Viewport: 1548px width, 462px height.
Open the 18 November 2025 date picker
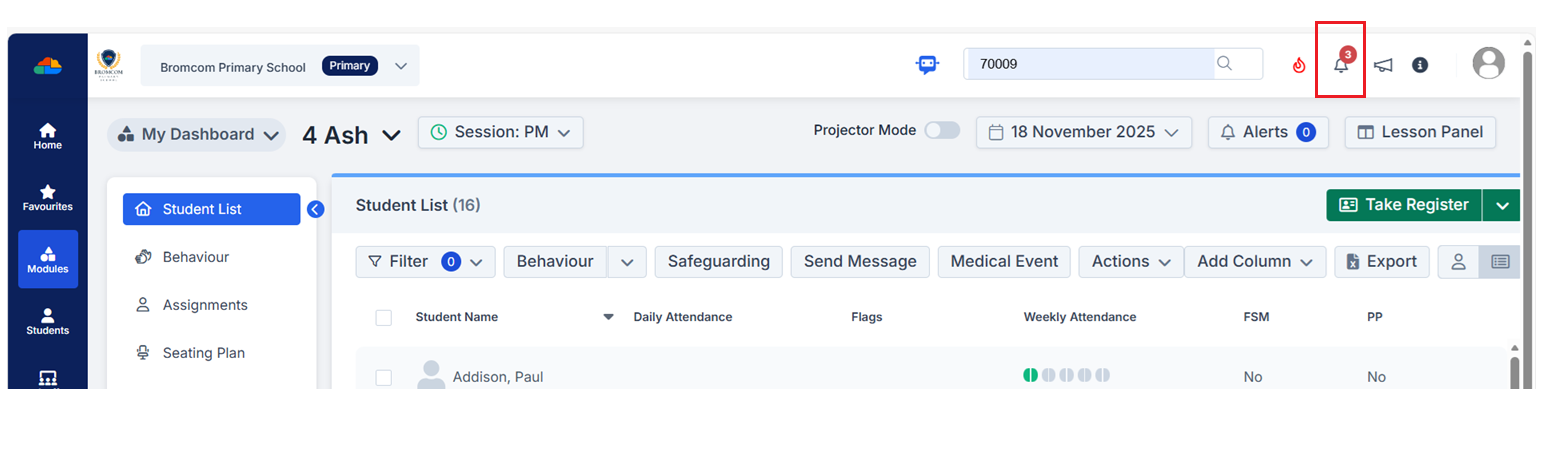1083,133
